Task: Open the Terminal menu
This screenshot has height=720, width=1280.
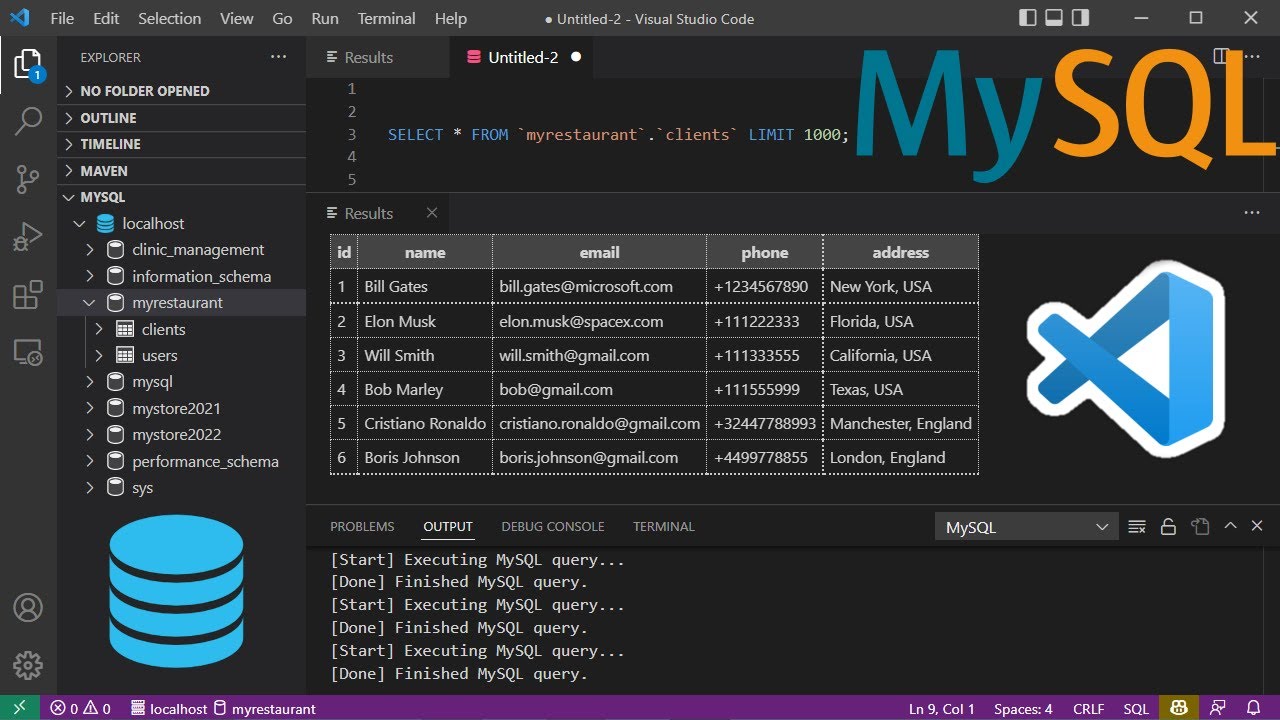Action: point(386,18)
